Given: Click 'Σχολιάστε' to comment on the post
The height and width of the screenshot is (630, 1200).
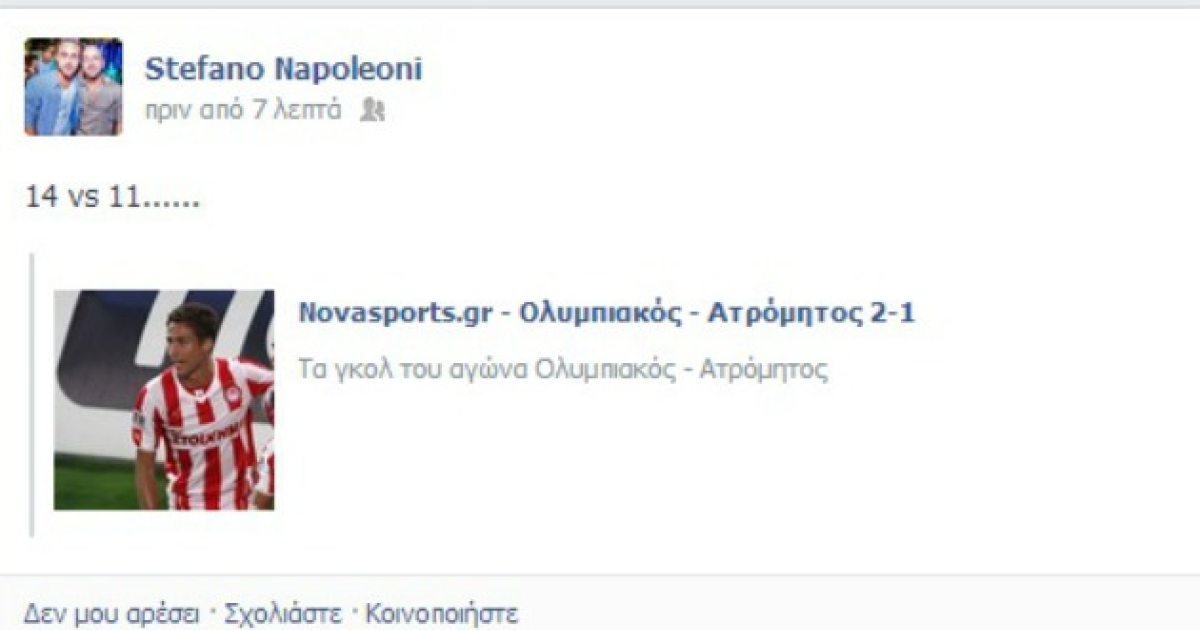Looking at the screenshot, I should pos(283,612).
